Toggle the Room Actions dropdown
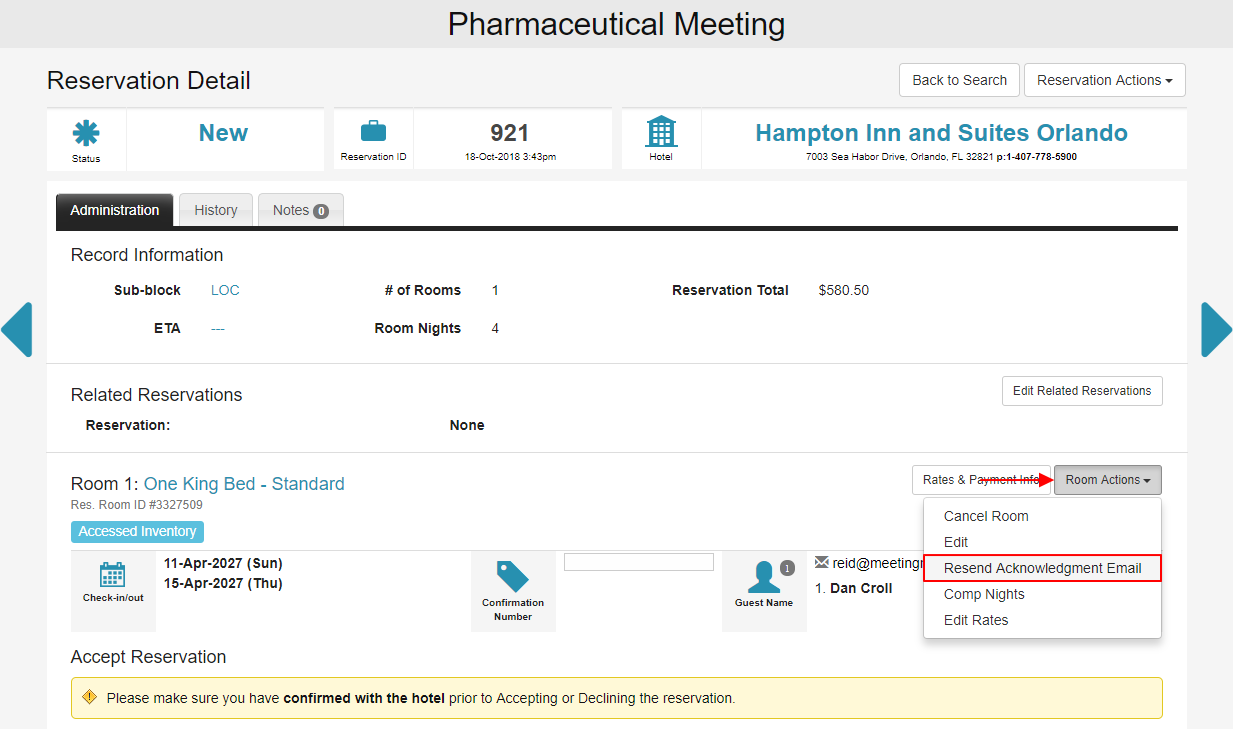1233x729 pixels. pyautogui.click(x=1108, y=480)
